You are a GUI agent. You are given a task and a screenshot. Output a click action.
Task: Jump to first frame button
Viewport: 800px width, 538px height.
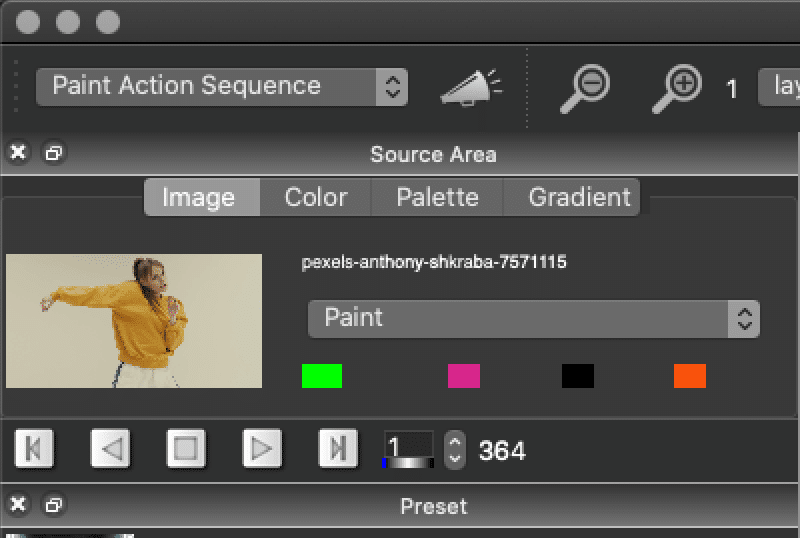click(x=34, y=449)
